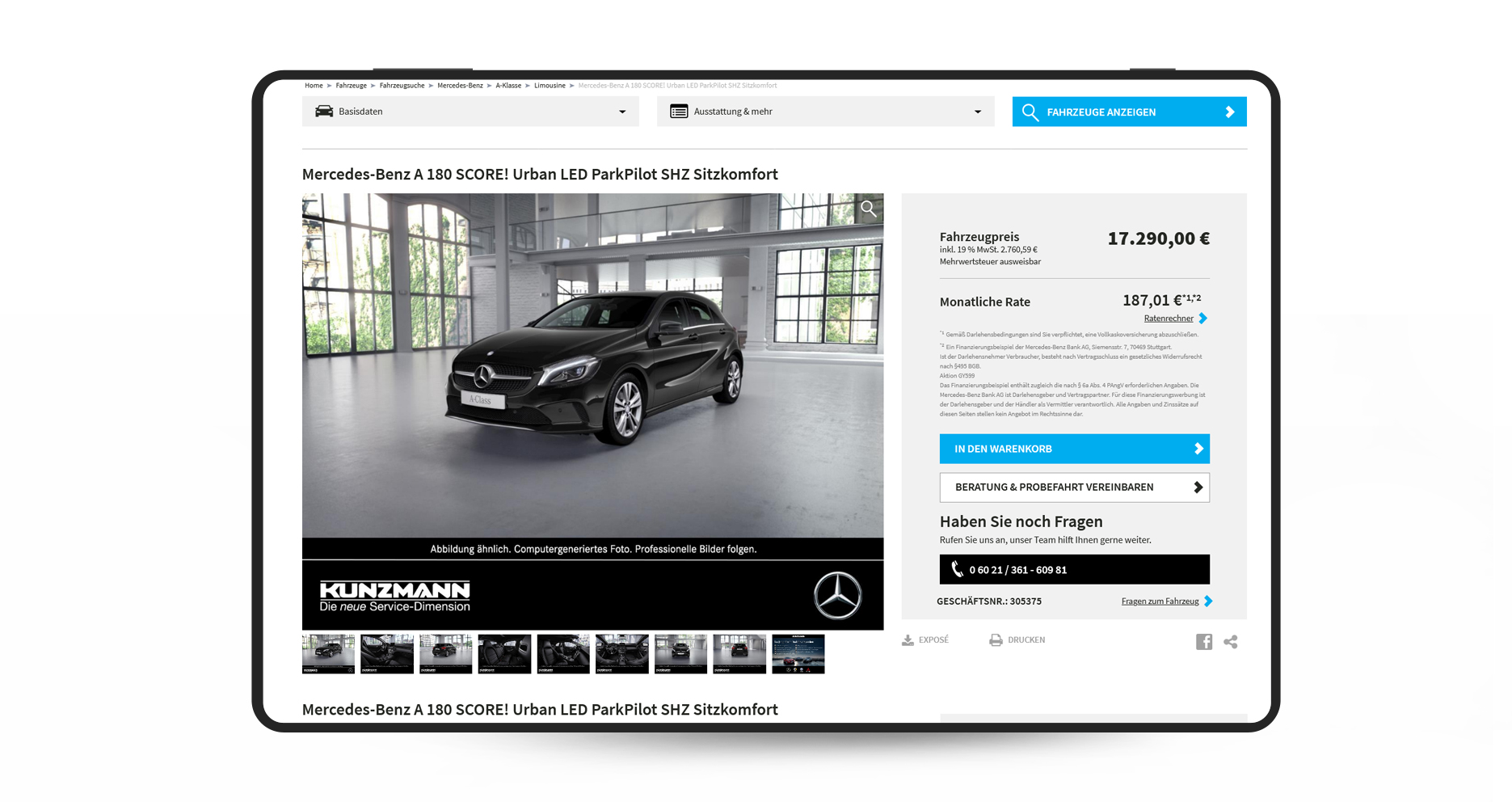Click the Exposé download icon
This screenshot has width=1512, height=802.
(x=908, y=640)
